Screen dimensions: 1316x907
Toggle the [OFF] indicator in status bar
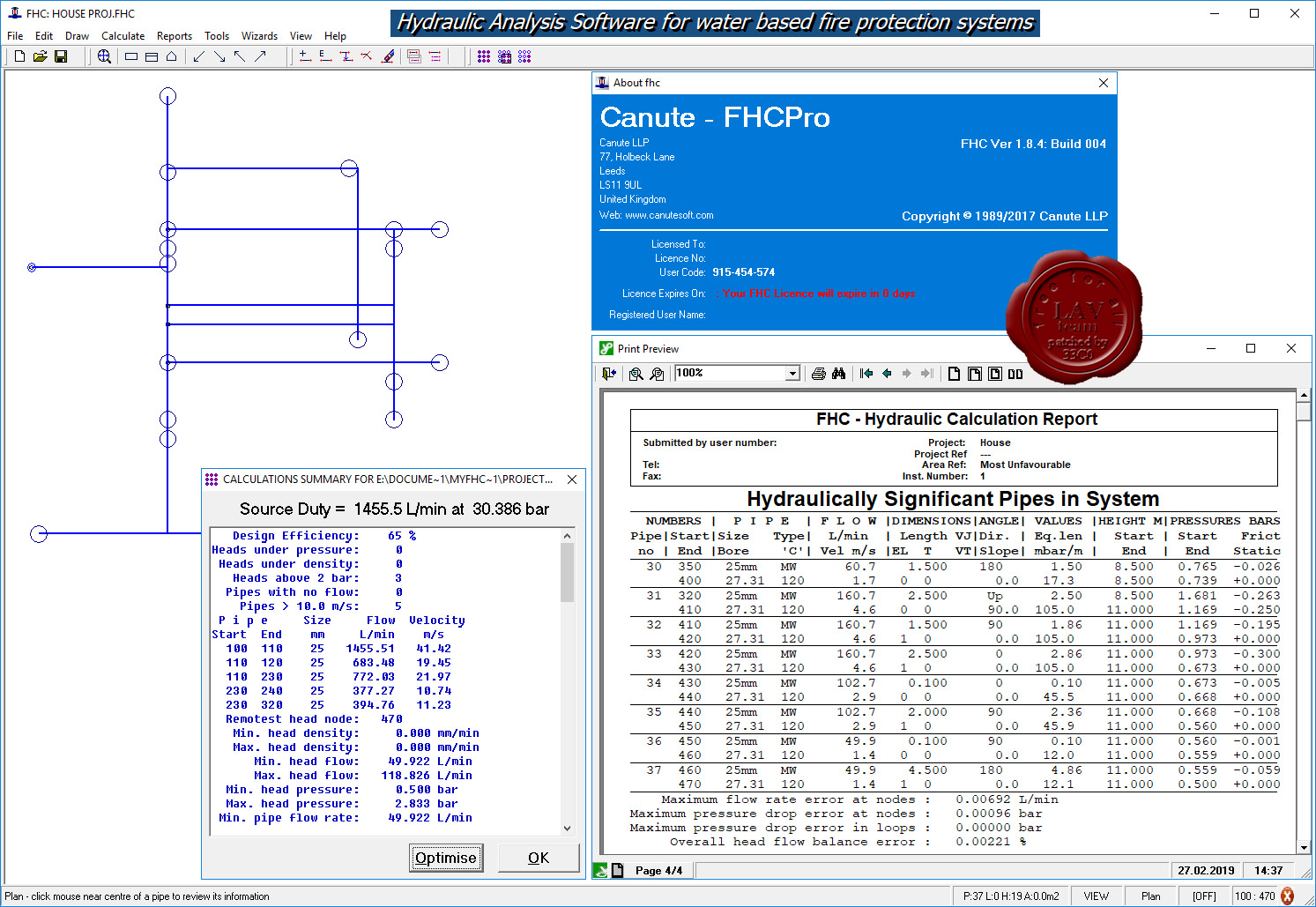pos(1204,896)
